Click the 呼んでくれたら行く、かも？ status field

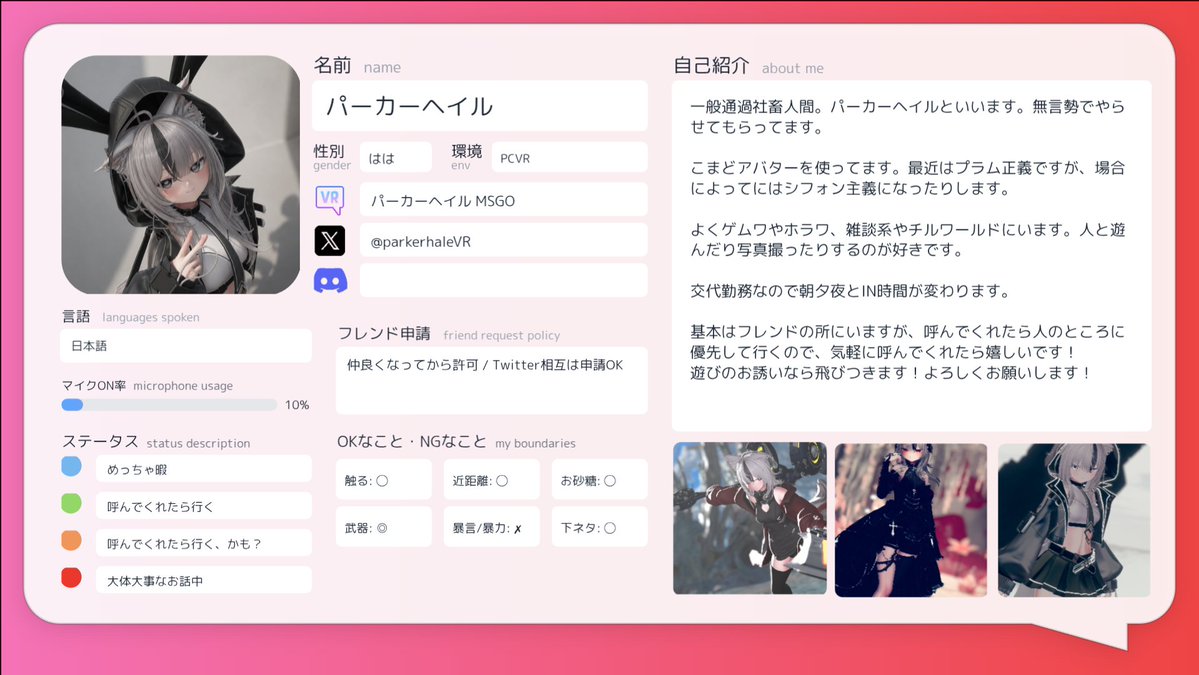(x=203, y=543)
